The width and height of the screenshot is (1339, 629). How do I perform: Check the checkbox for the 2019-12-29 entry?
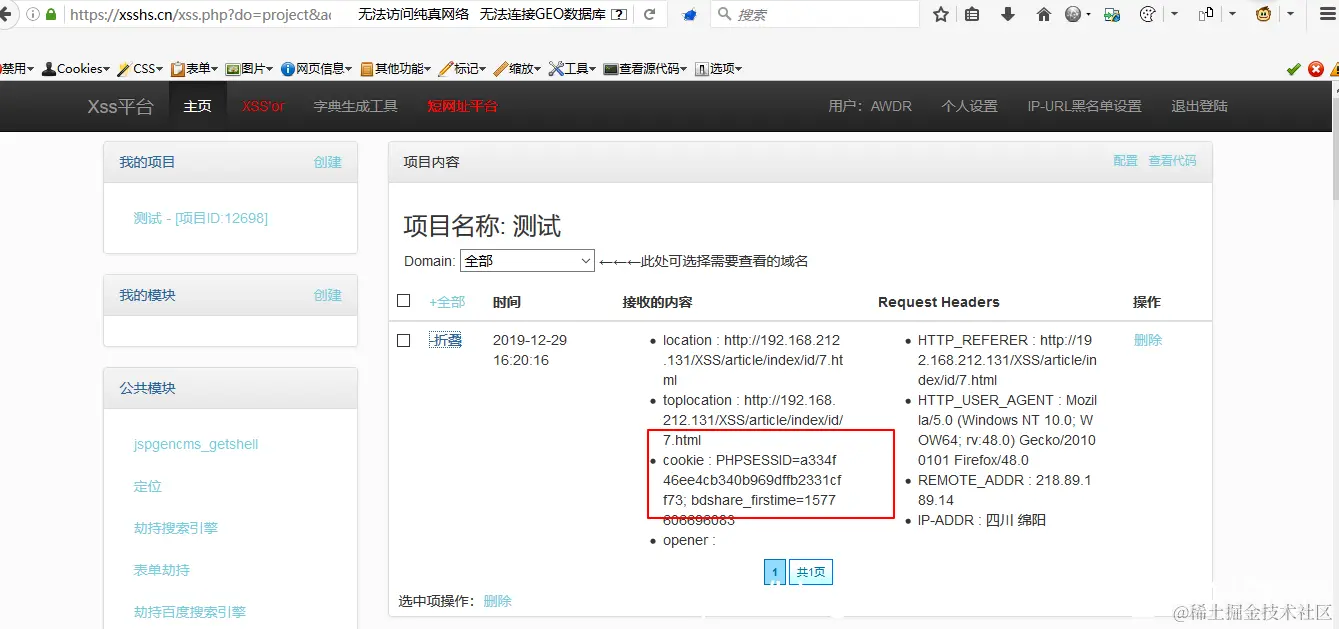click(404, 339)
